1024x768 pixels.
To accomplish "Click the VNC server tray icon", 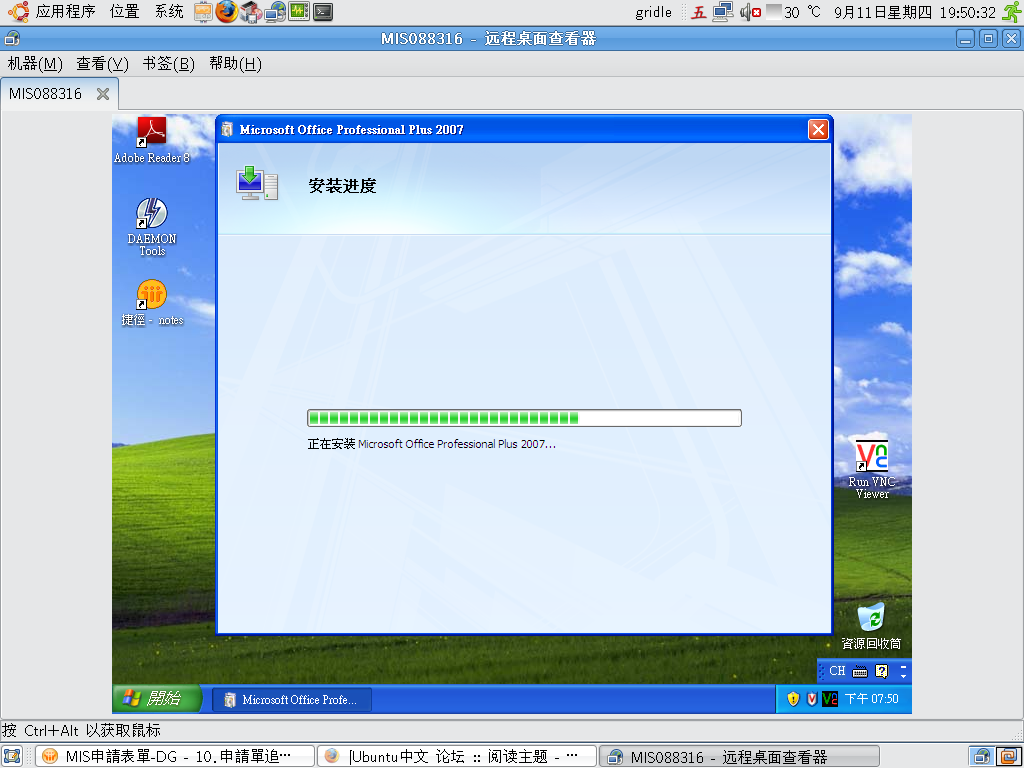I will pos(829,699).
